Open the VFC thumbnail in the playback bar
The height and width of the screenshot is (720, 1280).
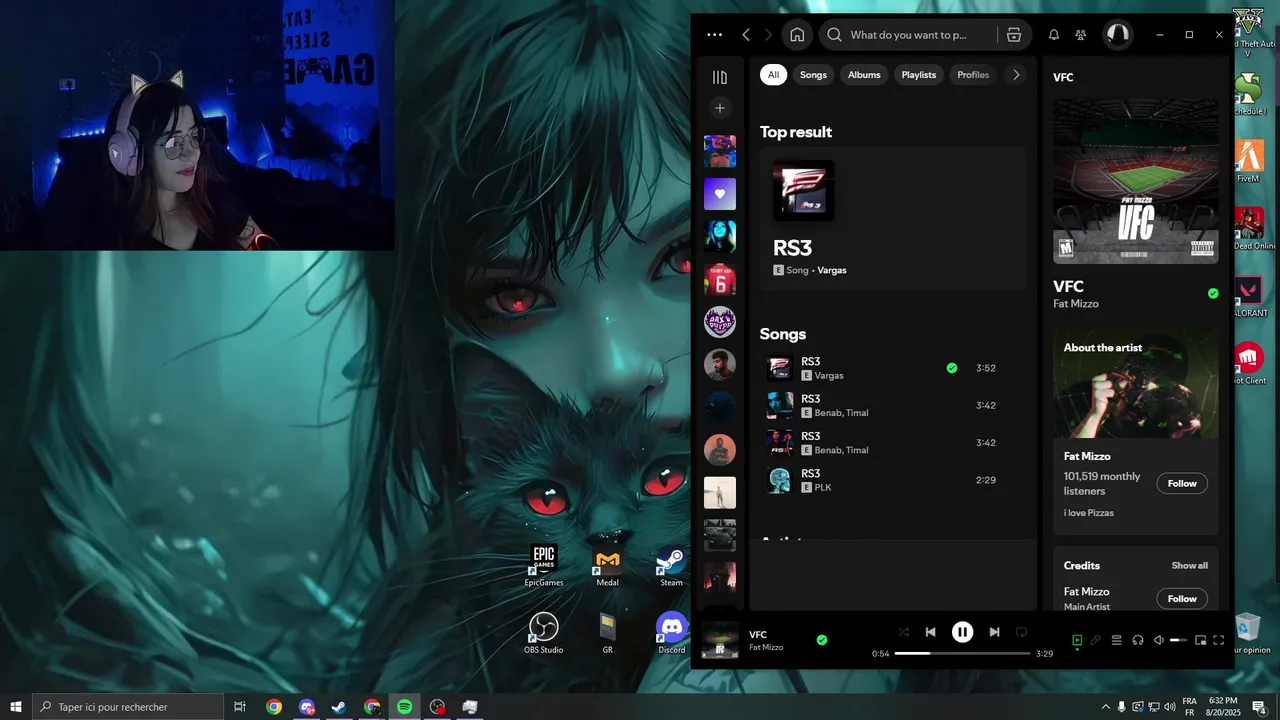[720, 641]
